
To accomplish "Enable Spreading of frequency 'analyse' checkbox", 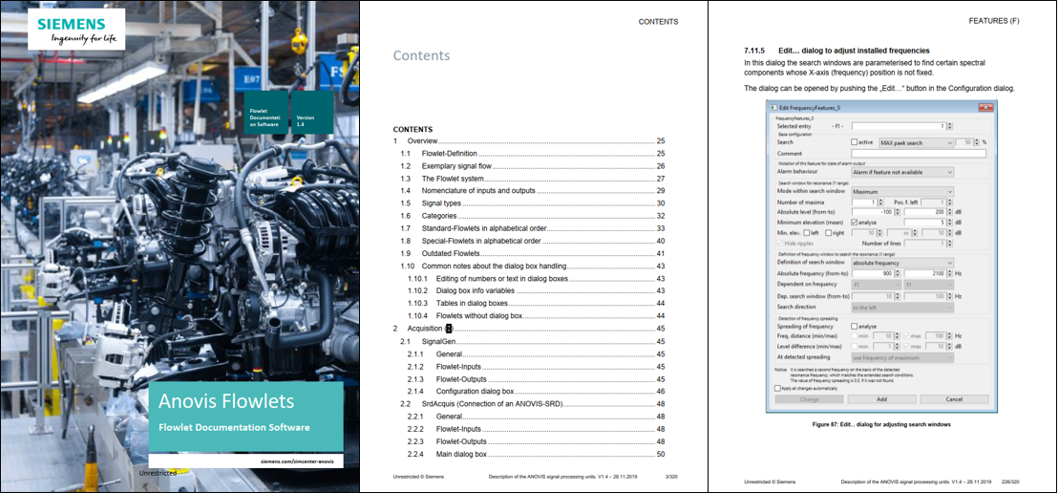I will click(854, 326).
